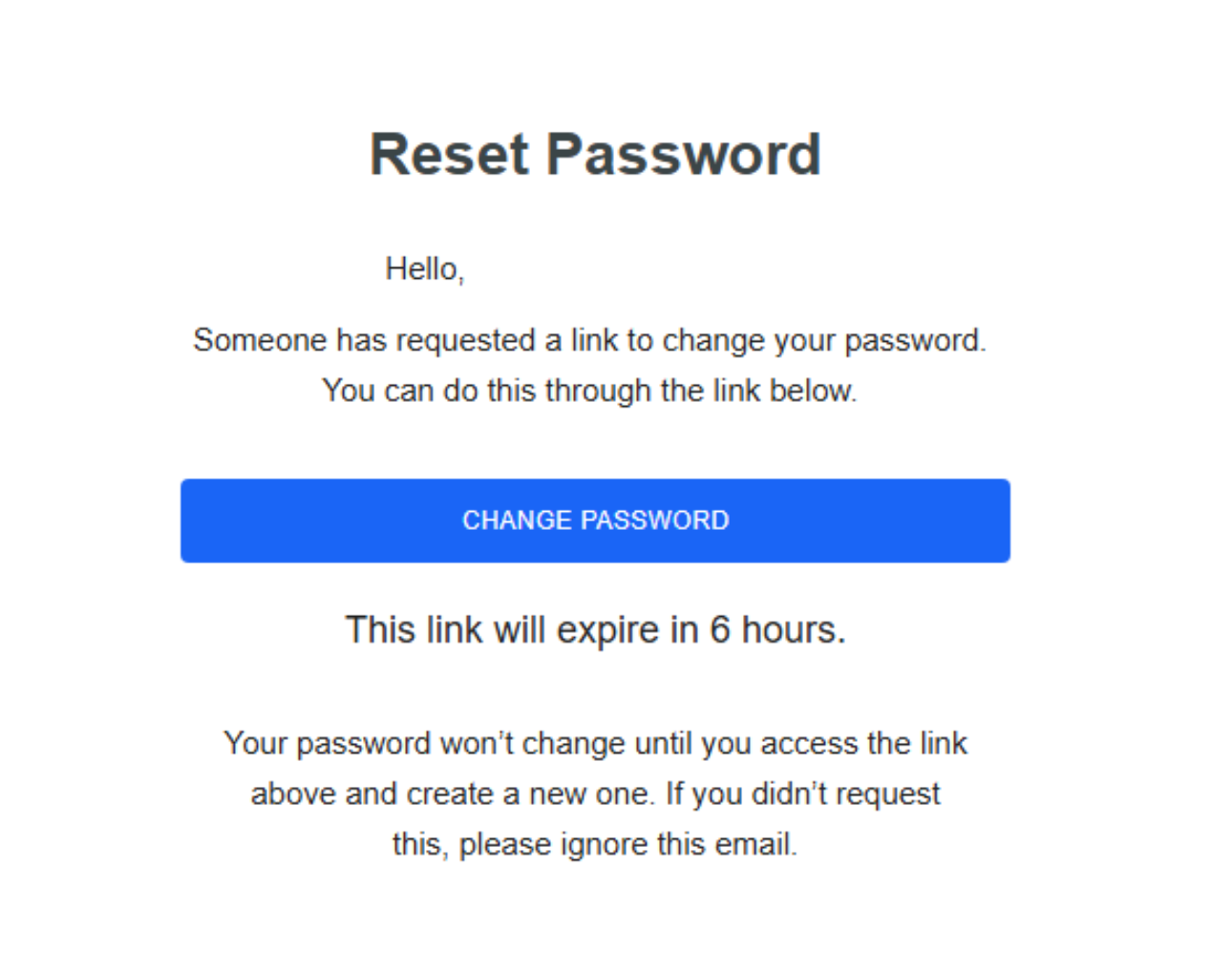Select the Reset Password heading

[595, 154]
